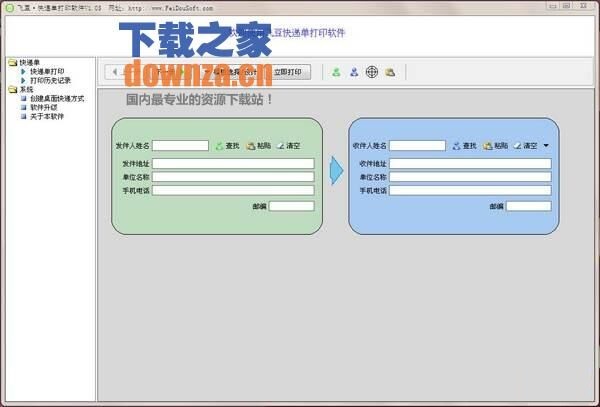Click square icon beside 软件升级
Screen dimensions: 600x407
click(23, 107)
